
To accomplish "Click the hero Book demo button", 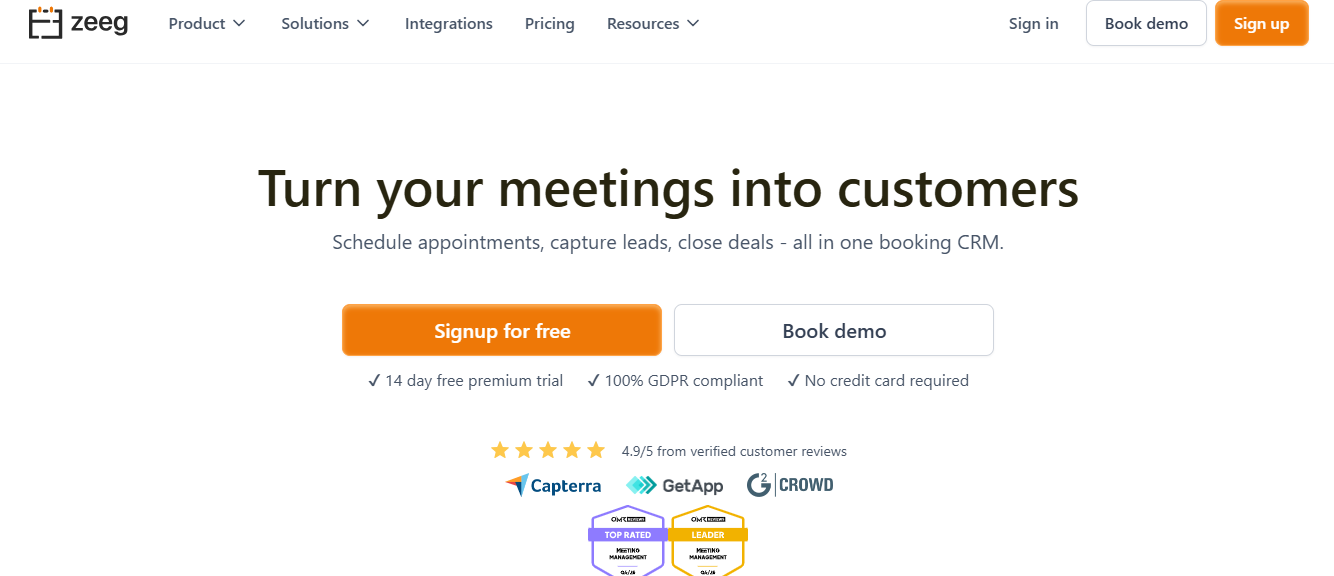I will point(833,330).
